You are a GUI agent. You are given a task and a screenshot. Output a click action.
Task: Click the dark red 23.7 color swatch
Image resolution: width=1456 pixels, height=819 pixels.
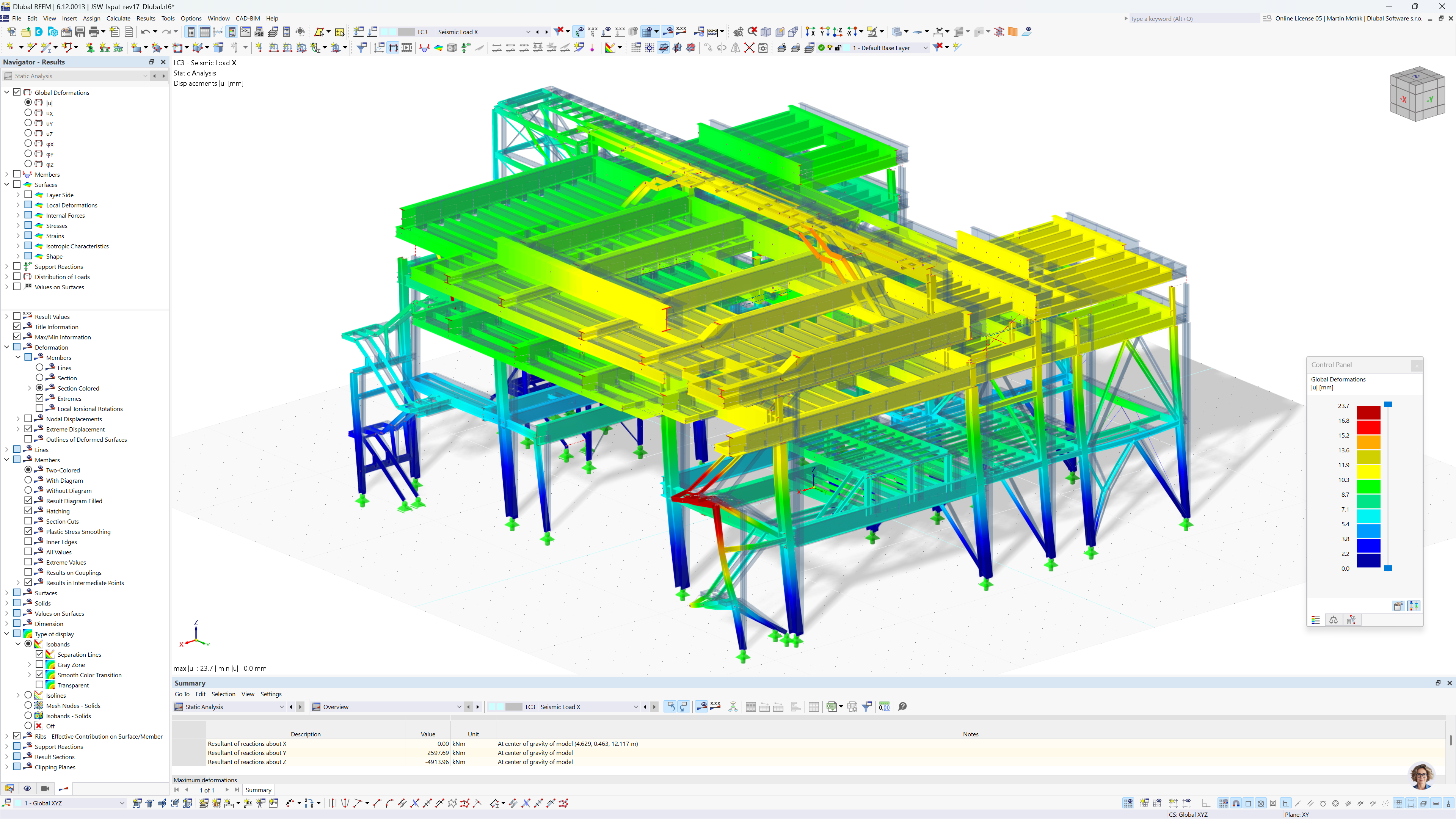1368,412
